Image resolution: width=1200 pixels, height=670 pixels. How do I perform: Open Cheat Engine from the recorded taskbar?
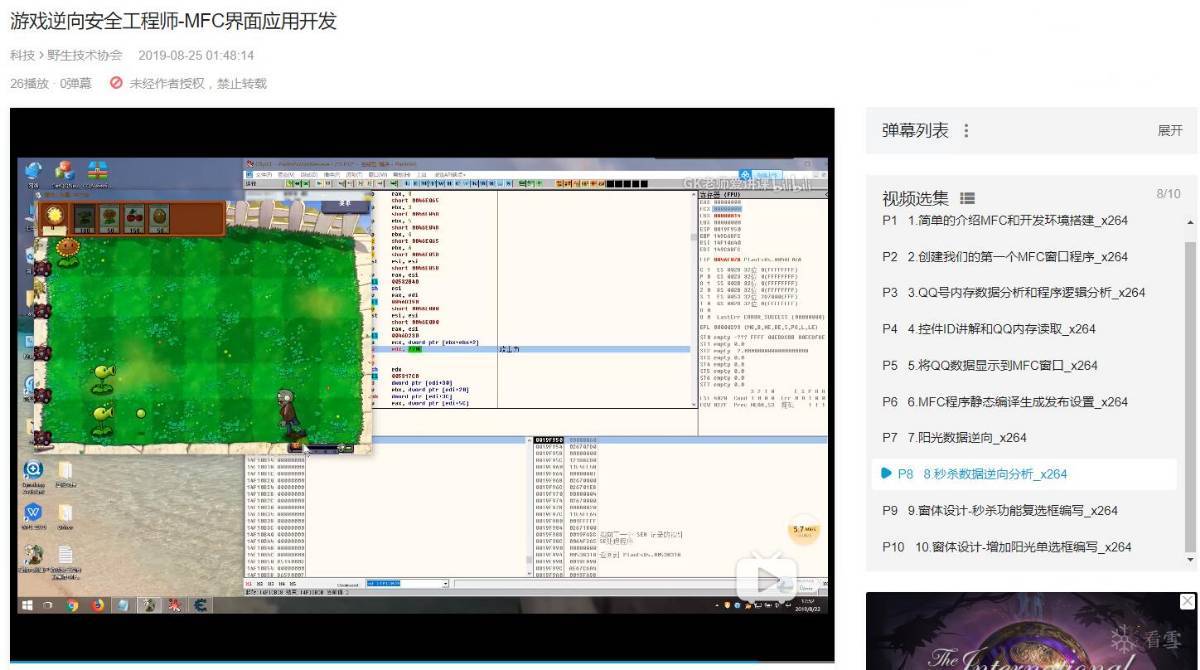(x=200, y=605)
